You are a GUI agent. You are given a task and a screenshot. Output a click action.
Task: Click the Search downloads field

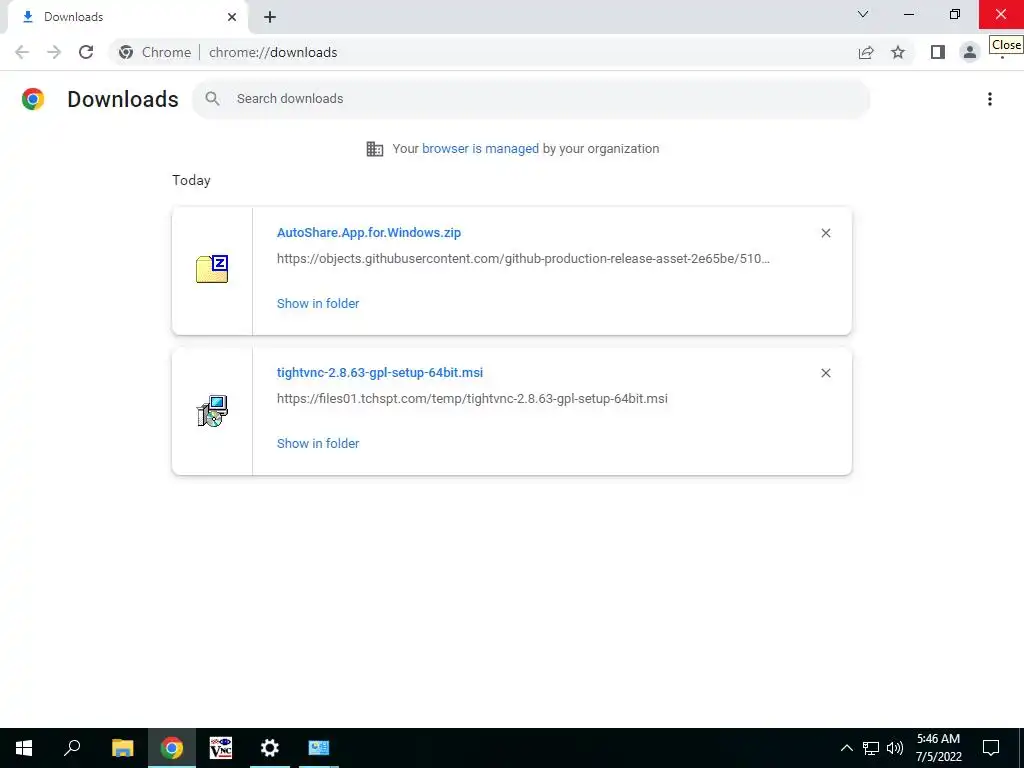[531, 99]
